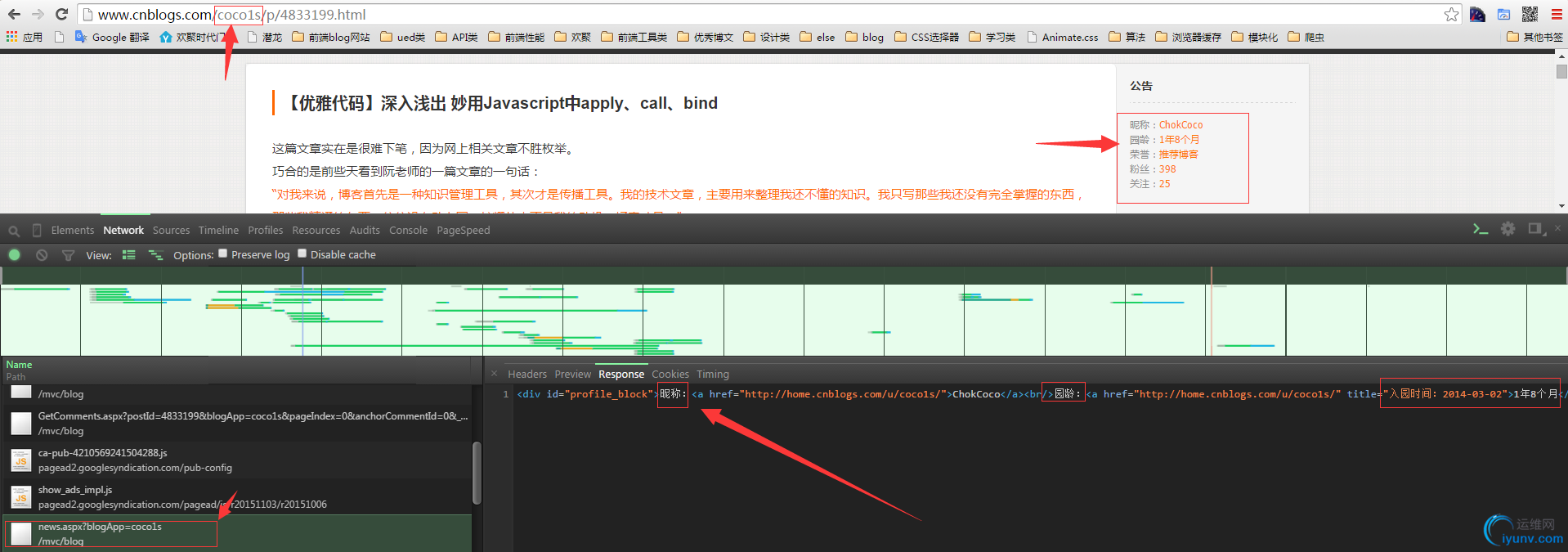Enable Disable cache checkbox
Viewport: 1568px width, 552px height.
[x=302, y=254]
